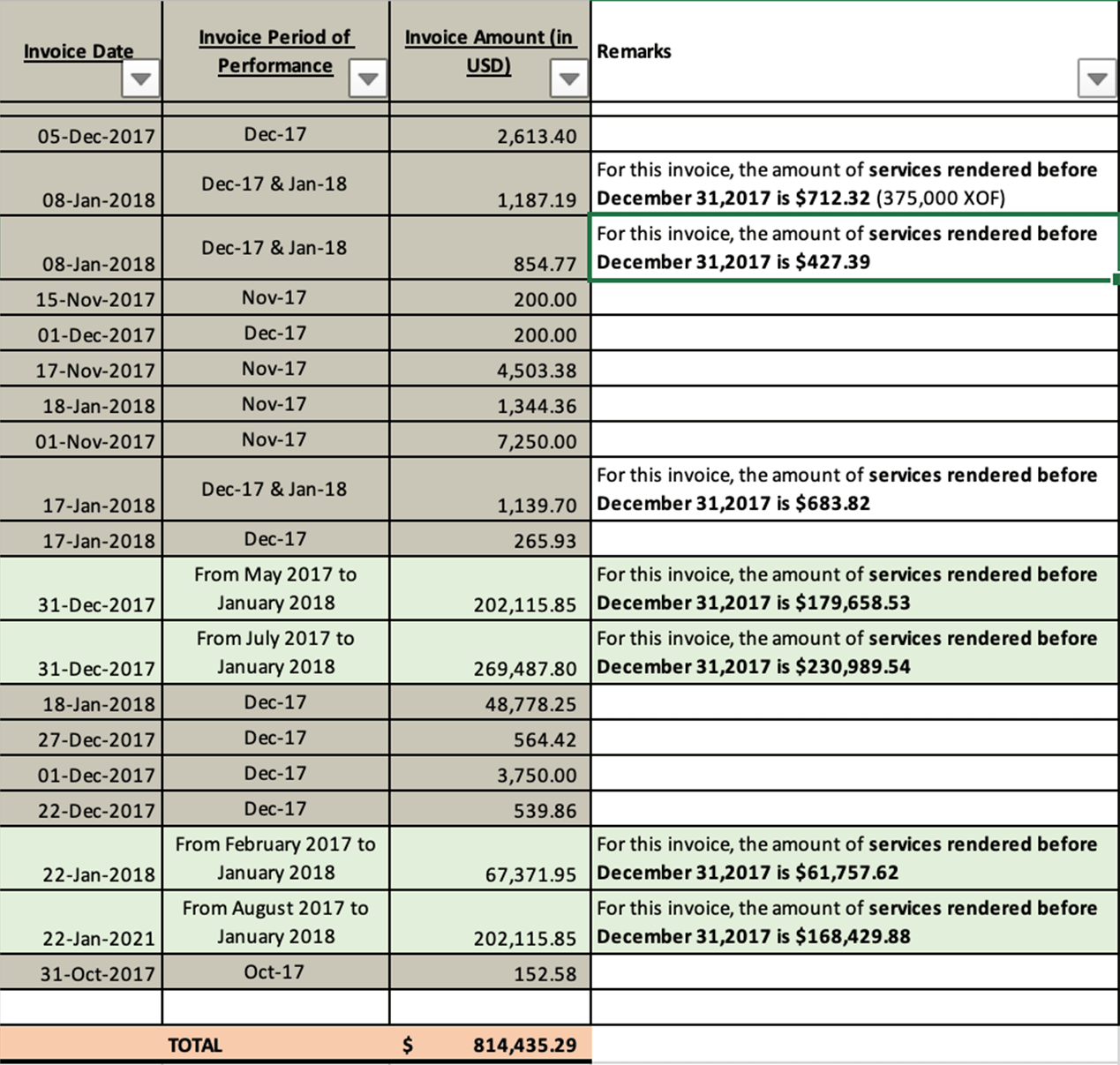Select remark mentioning $712.32 (375,000 XOF)
Screen dimensions: 1120x1065
click(854, 184)
